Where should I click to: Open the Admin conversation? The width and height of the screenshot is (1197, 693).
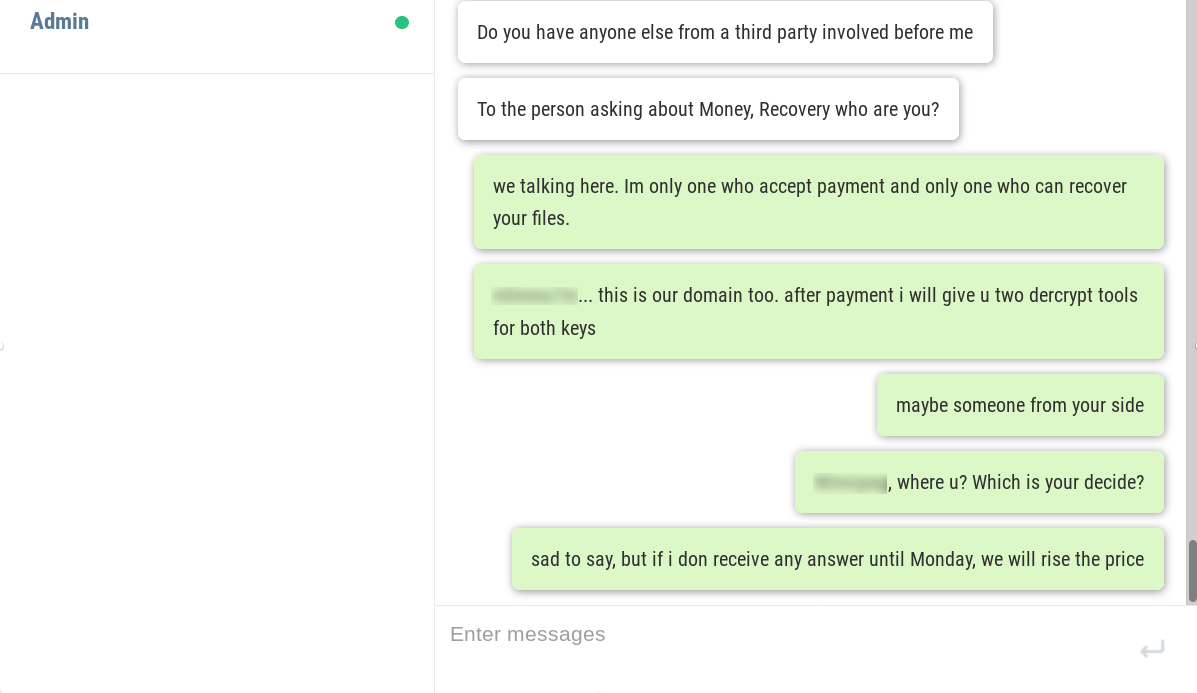click(x=60, y=22)
